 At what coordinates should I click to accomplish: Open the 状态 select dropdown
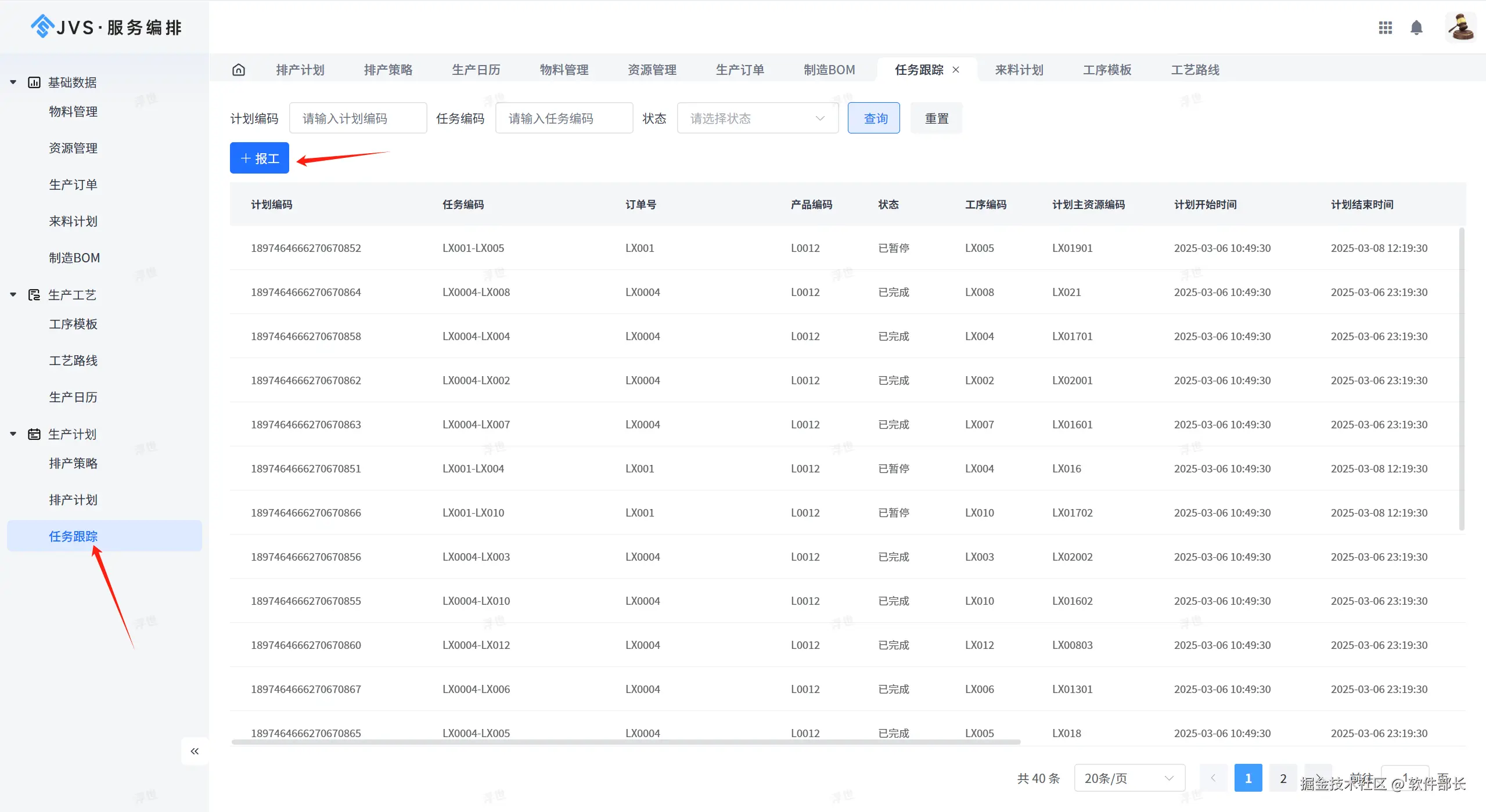(x=757, y=118)
